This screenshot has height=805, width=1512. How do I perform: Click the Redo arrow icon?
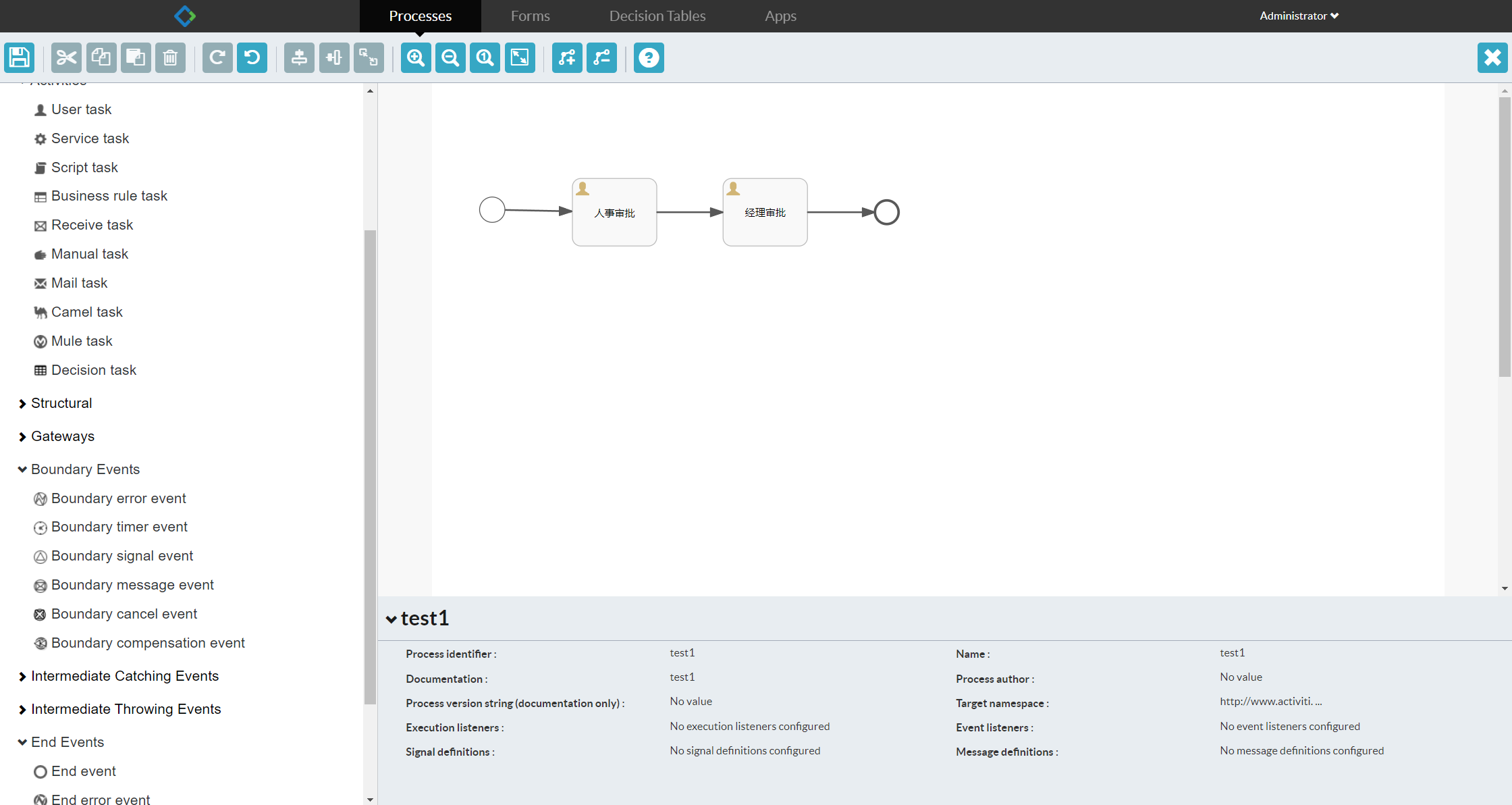tap(217, 57)
